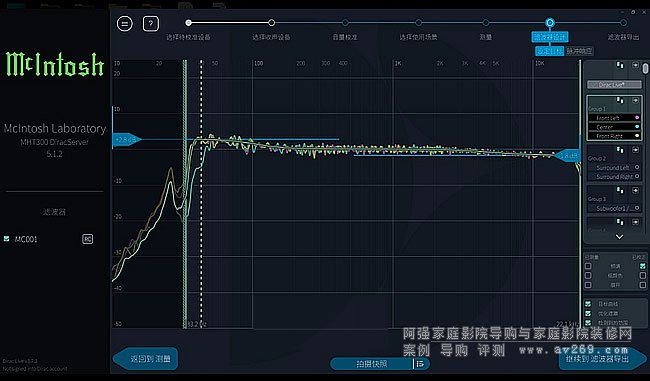
Task: Click the Group 1 link channels icon
Action: [619, 100]
